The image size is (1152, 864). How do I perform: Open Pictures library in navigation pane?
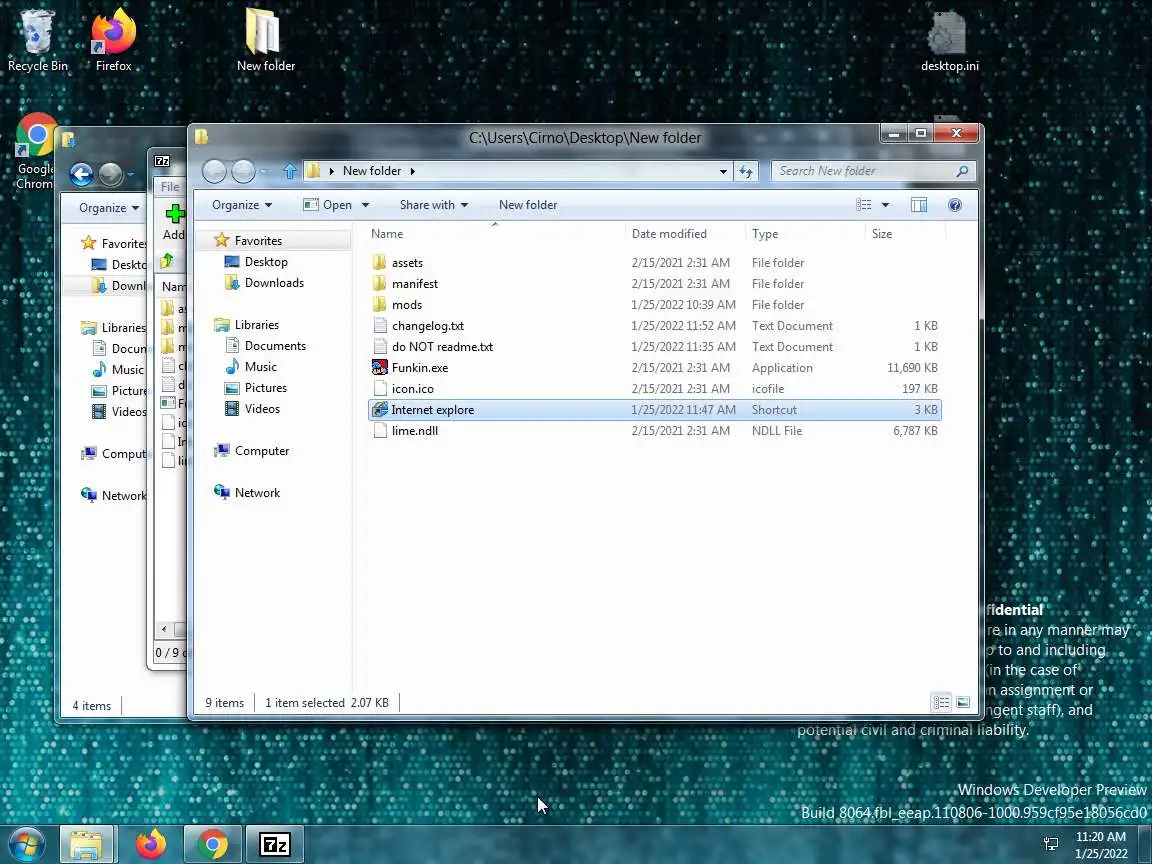[265, 388]
